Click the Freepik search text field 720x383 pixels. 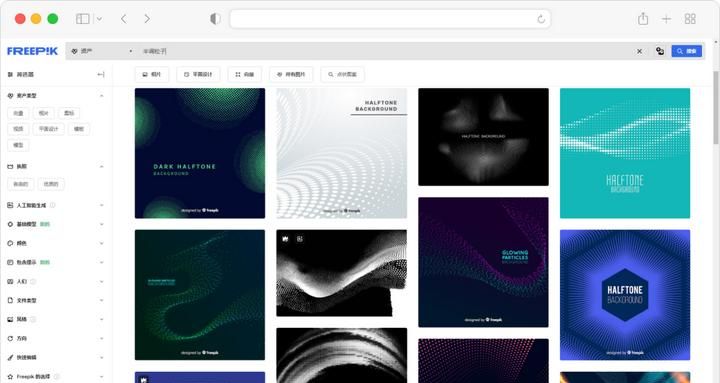coord(386,51)
